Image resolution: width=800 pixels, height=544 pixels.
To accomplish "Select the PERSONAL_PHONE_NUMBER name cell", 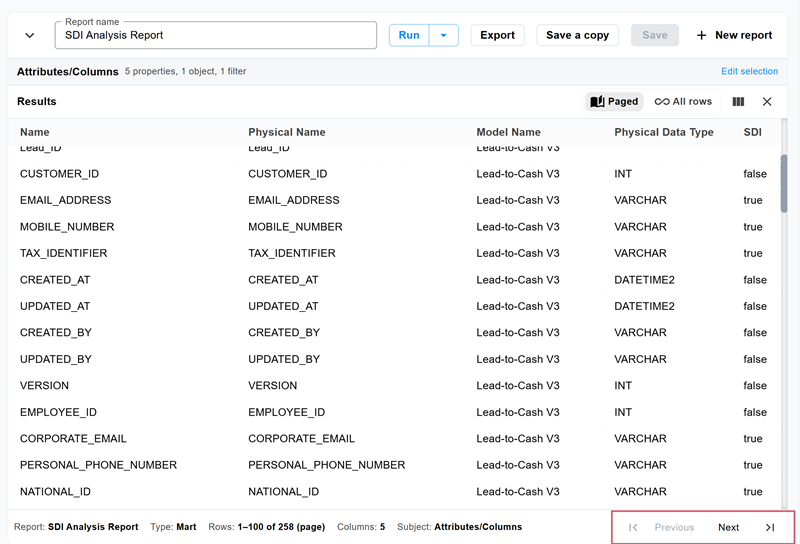I will pos(98,465).
